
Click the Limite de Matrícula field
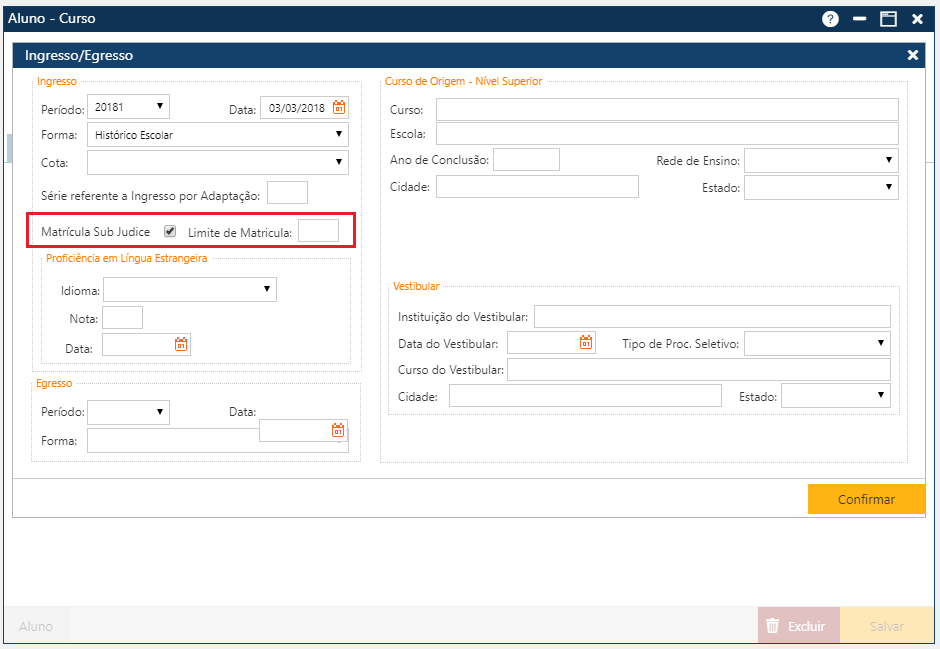tap(318, 232)
